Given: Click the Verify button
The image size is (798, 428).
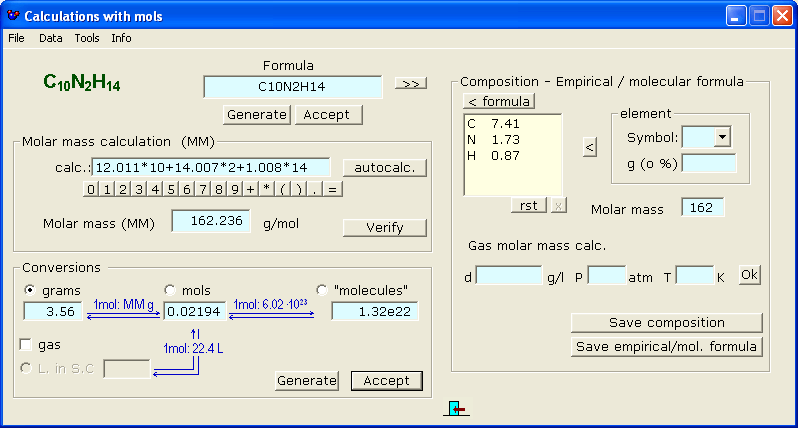Looking at the screenshot, I should [x=385, y=227].
